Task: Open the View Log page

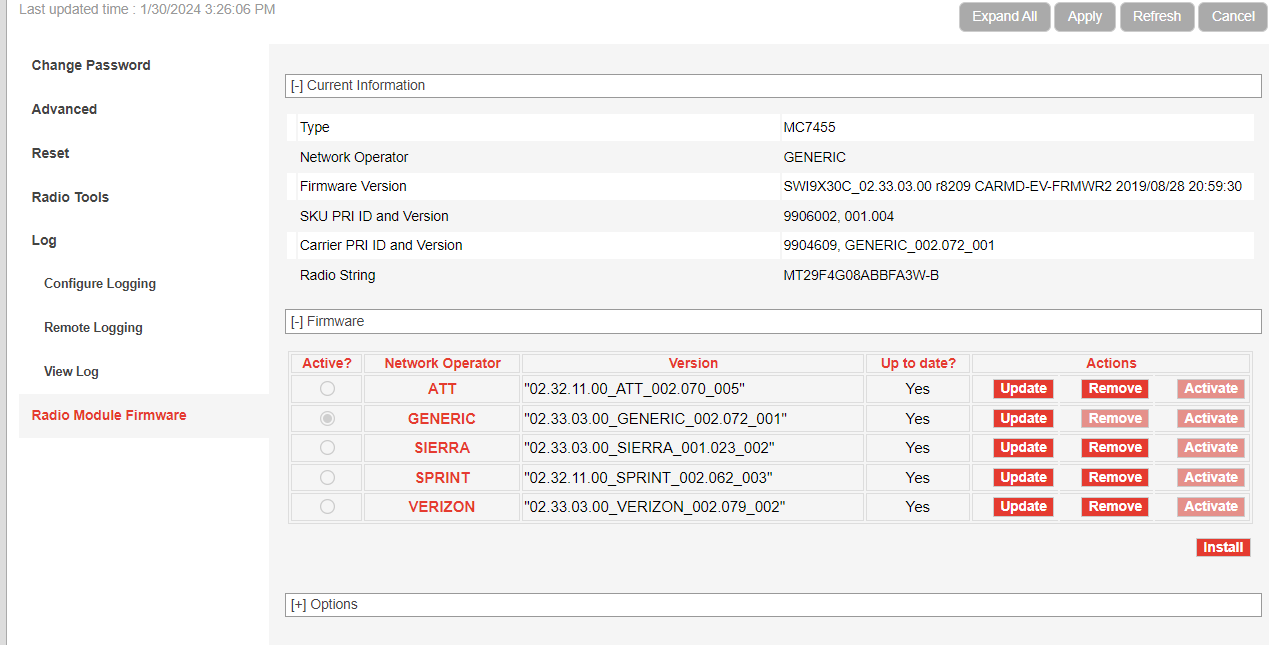Action: [71, 372]
